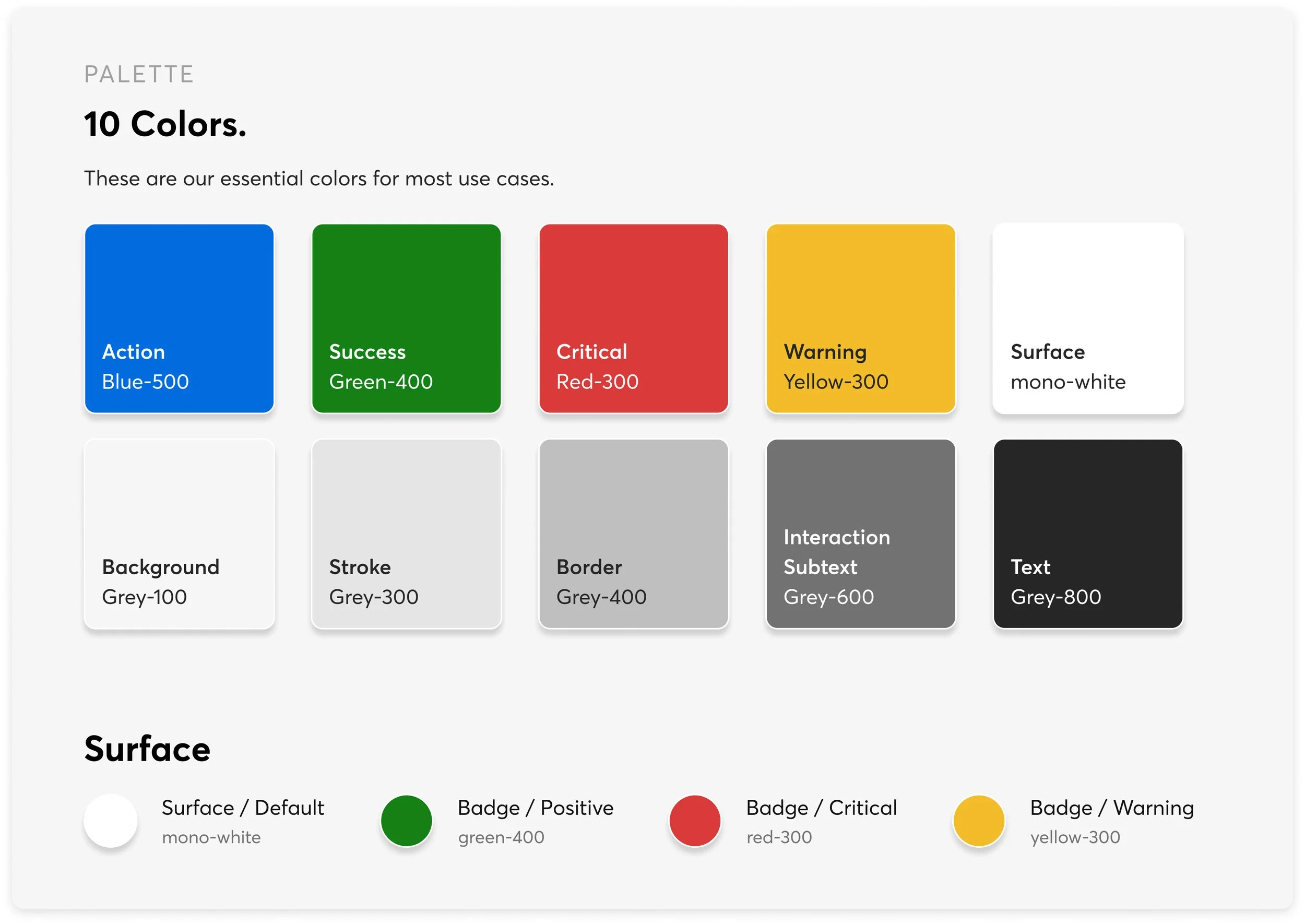The height and width of the screenshot is (924, 1305).
Task: Select the 'Badge / Critical' label
Action: 821,808
